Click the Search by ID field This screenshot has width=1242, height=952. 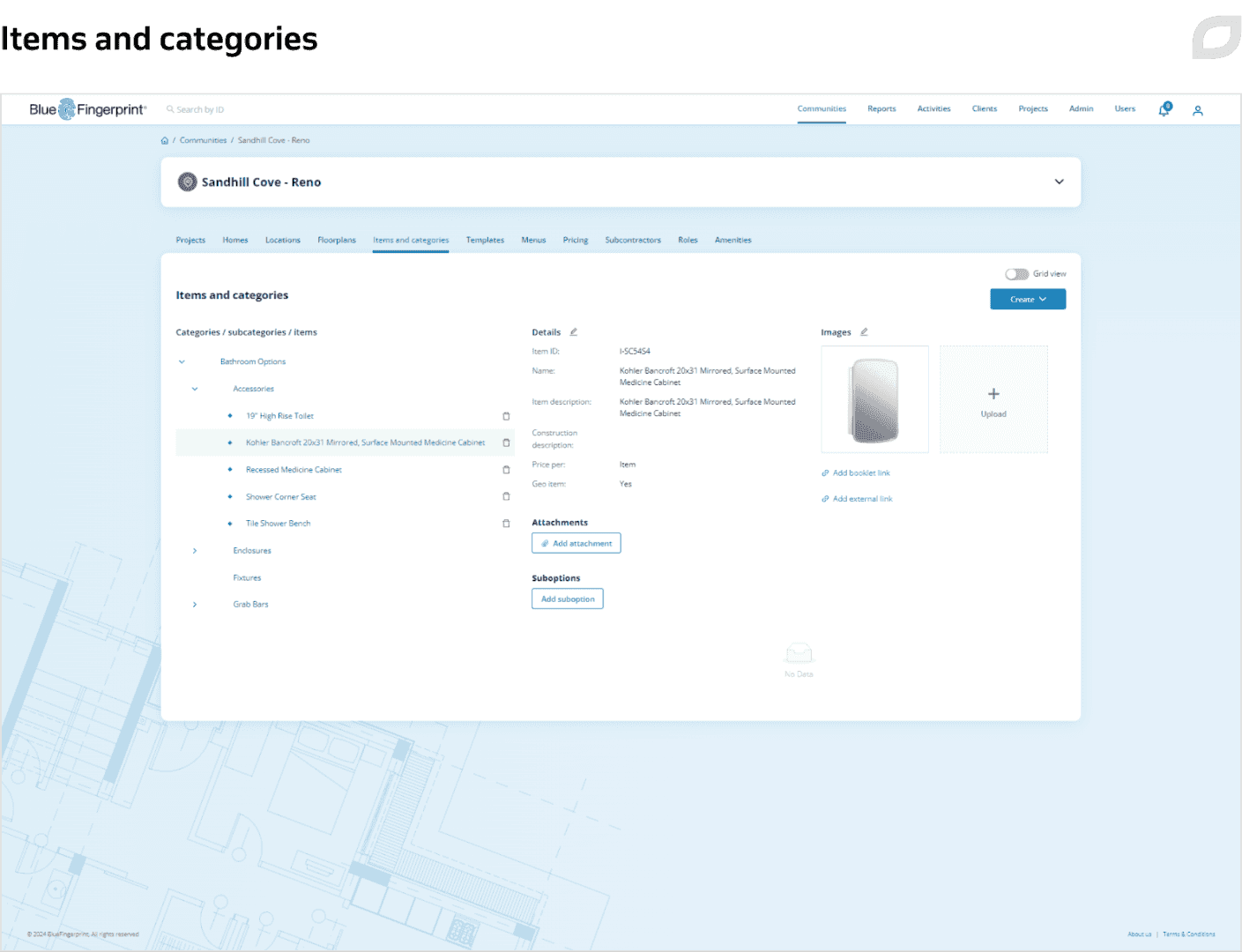coord(200,110)
